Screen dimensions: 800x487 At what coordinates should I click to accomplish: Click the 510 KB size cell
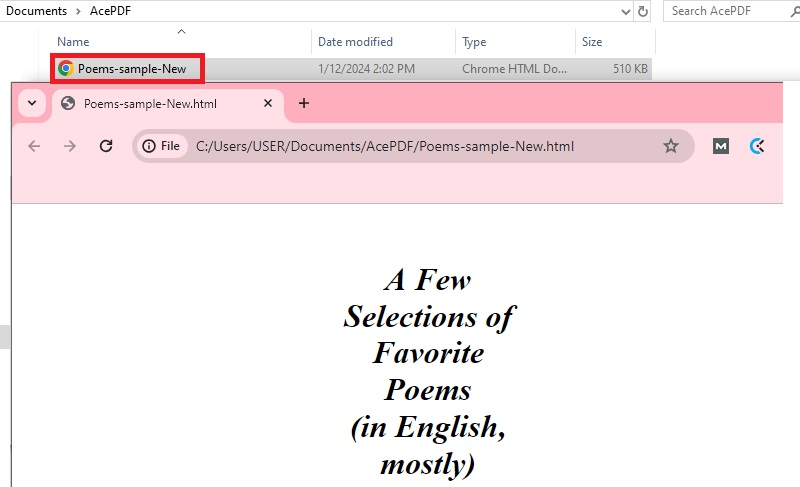pos(630,69)
